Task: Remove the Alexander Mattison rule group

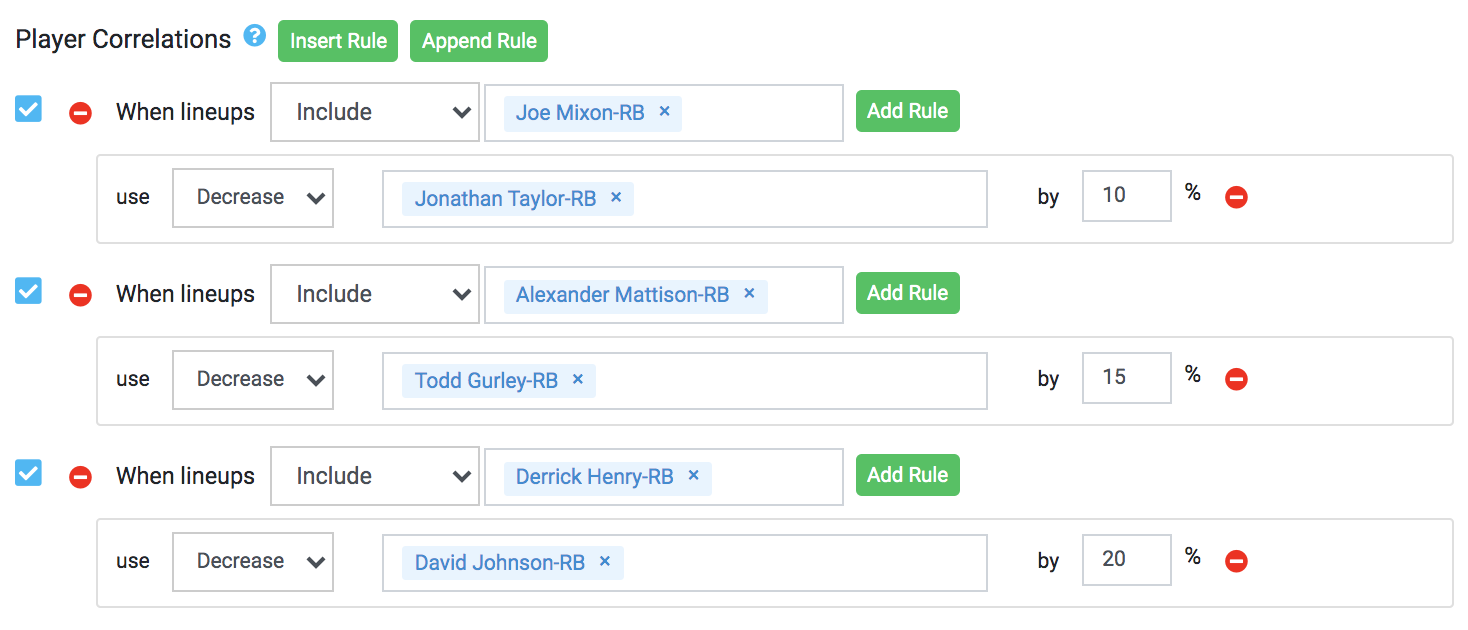Action: 80,295
